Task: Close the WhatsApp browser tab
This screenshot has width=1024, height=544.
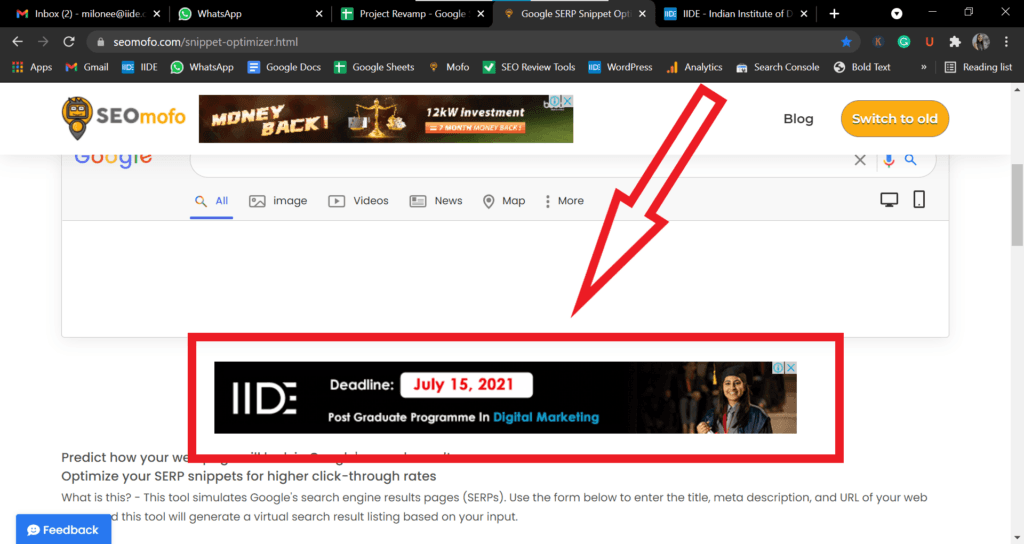Action: [319, 14]
